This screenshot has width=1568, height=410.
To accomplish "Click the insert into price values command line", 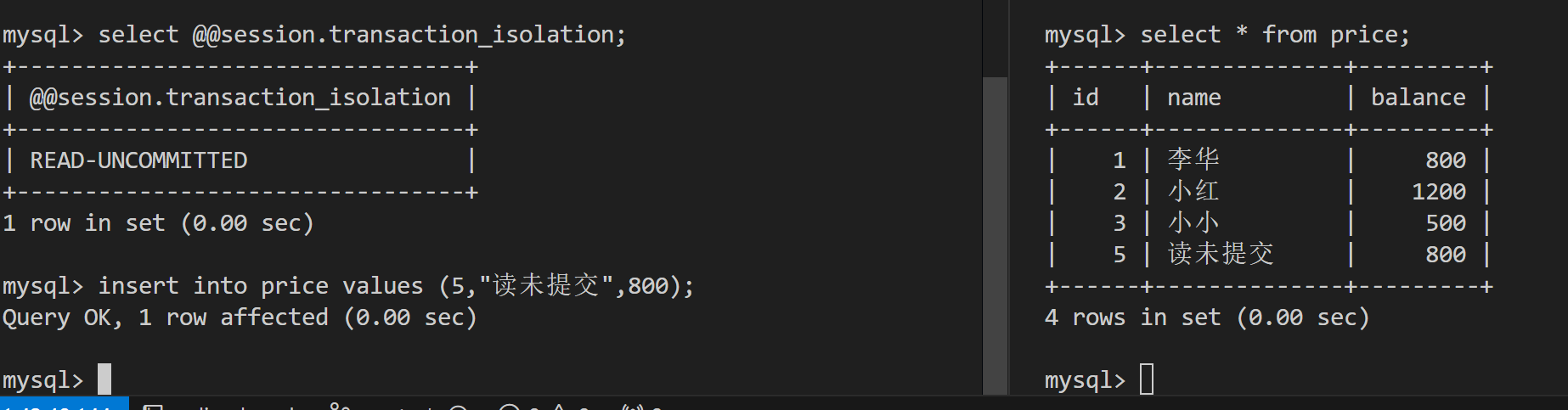I will point(348,286).
